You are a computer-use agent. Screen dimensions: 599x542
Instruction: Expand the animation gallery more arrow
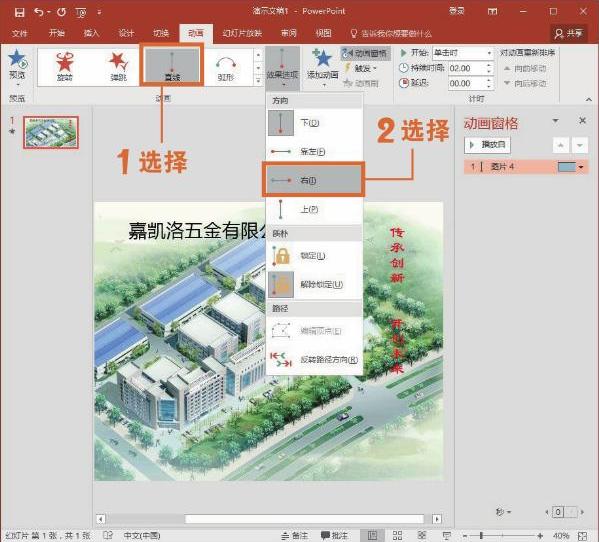point(258,81)
